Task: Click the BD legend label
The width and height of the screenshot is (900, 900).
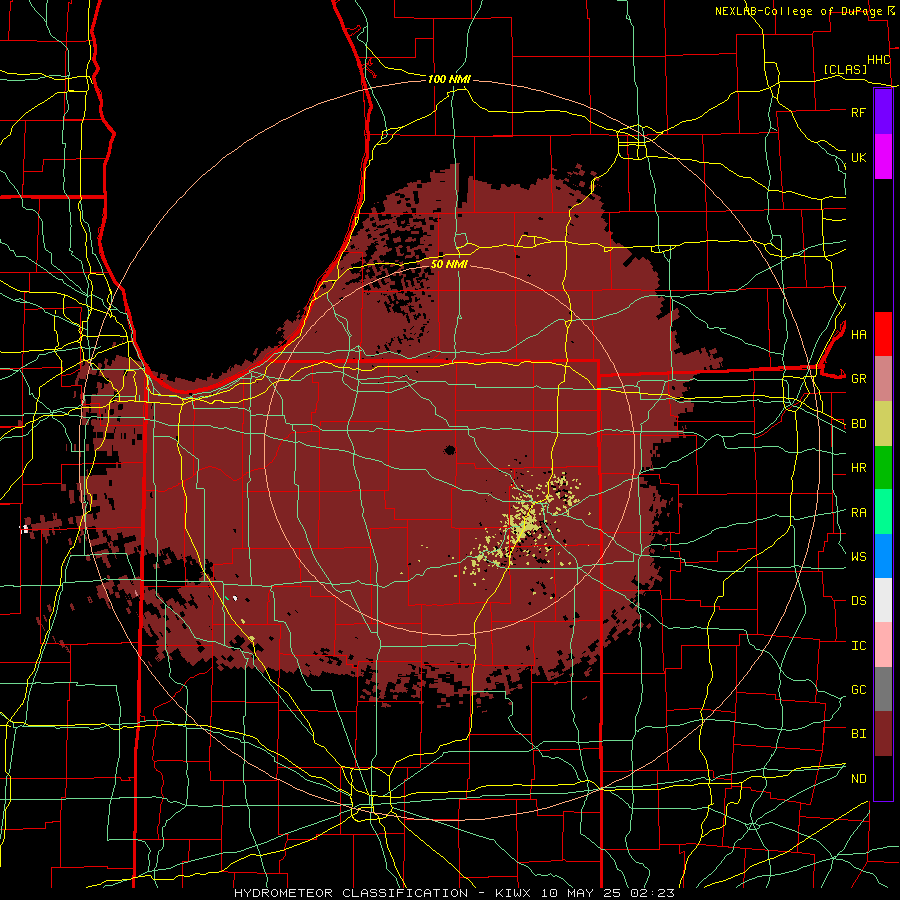Action: 858,424
